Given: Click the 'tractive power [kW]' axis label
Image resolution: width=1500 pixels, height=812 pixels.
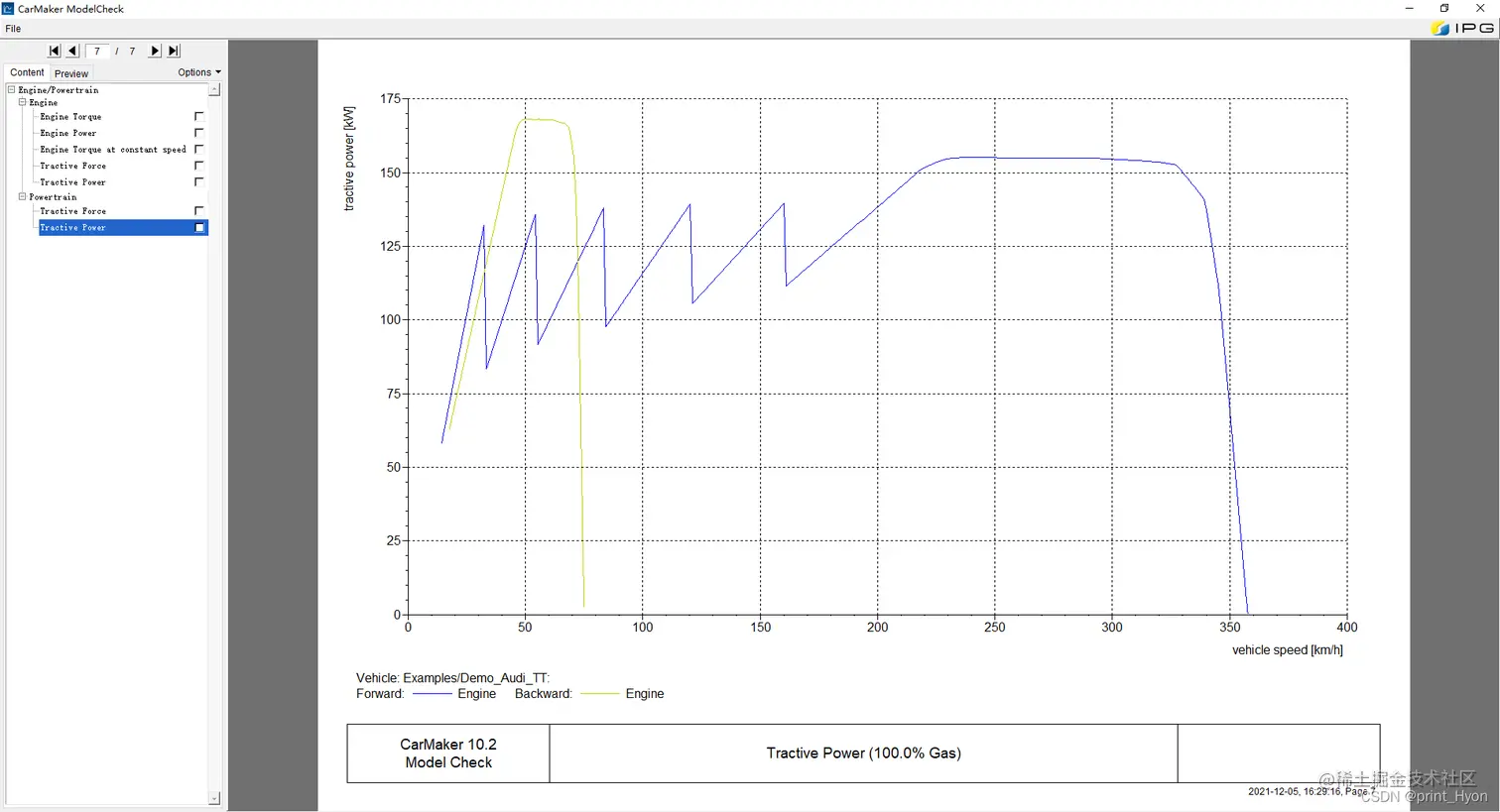Looking at the screenshot, I should [349, 159].
